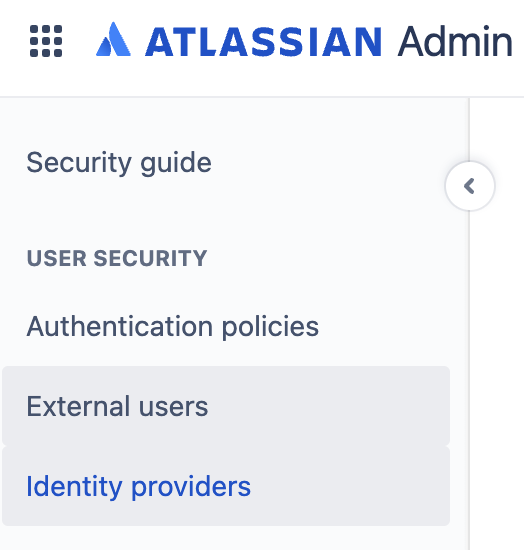Image resolution: width=524 pixels, height=550 pixels.
Task: Click the Atlassian triangle logo icon
Action: point(113,39)
